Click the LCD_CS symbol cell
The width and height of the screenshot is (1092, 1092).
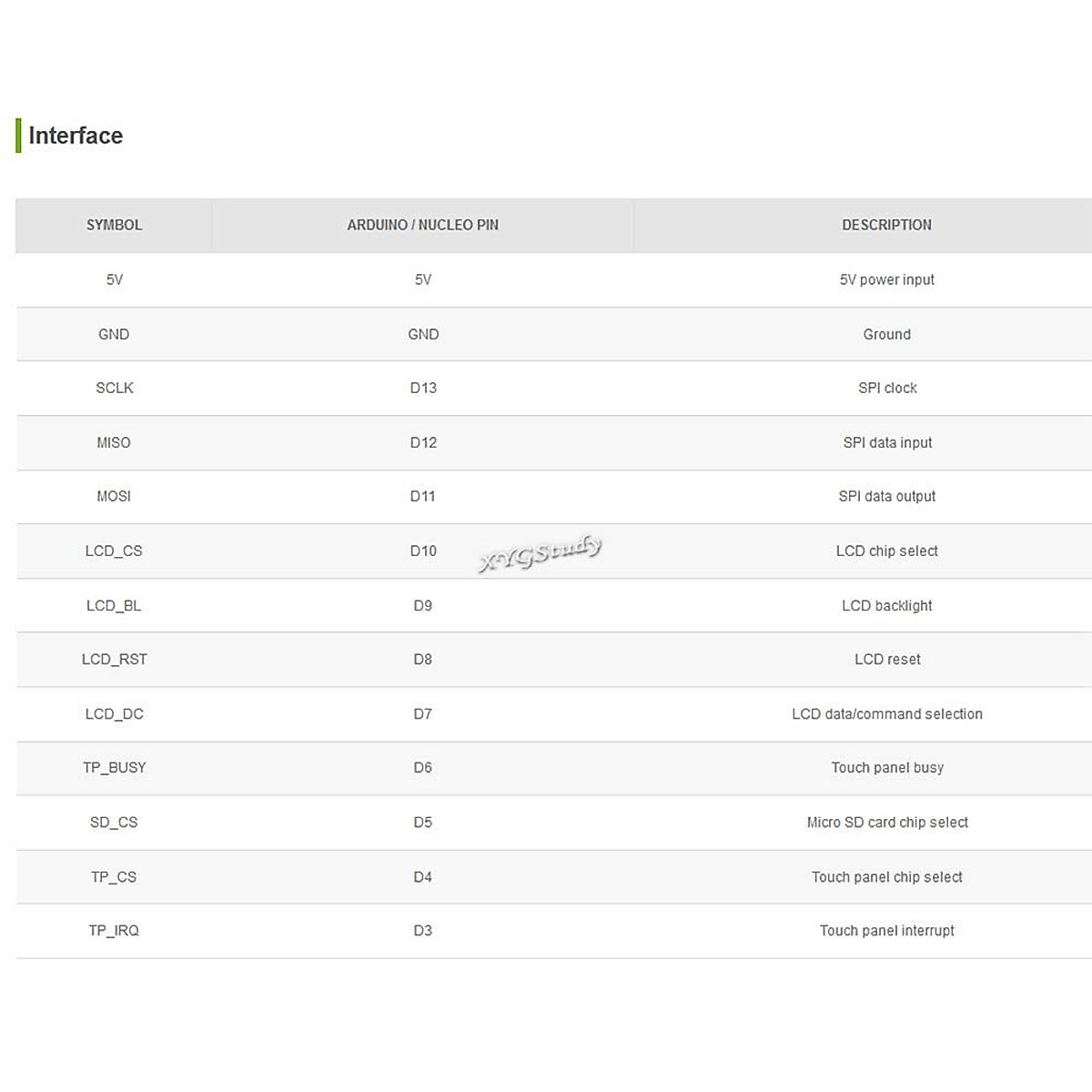114,551
